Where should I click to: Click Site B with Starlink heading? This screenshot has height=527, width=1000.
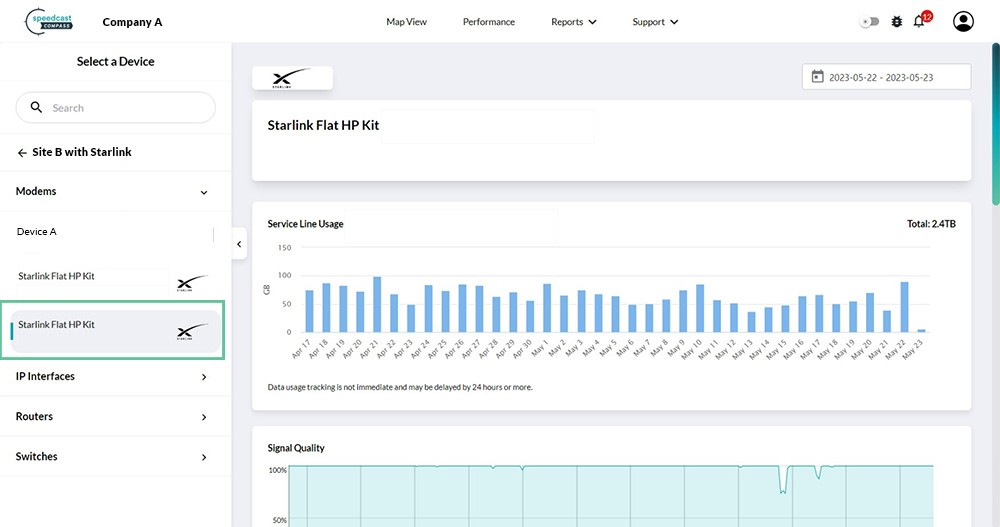82,152
